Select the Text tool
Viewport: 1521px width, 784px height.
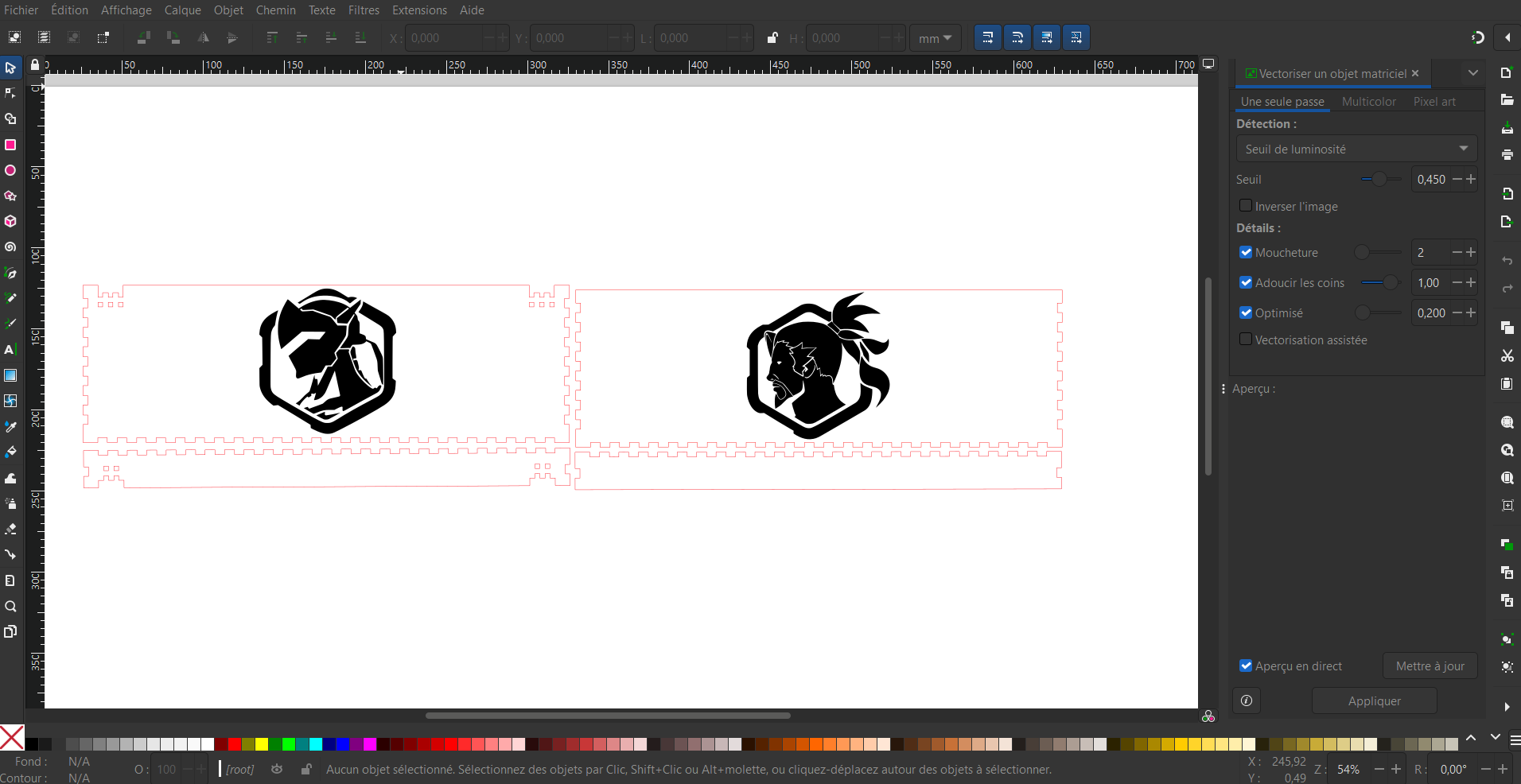click(x=10, y=349)
